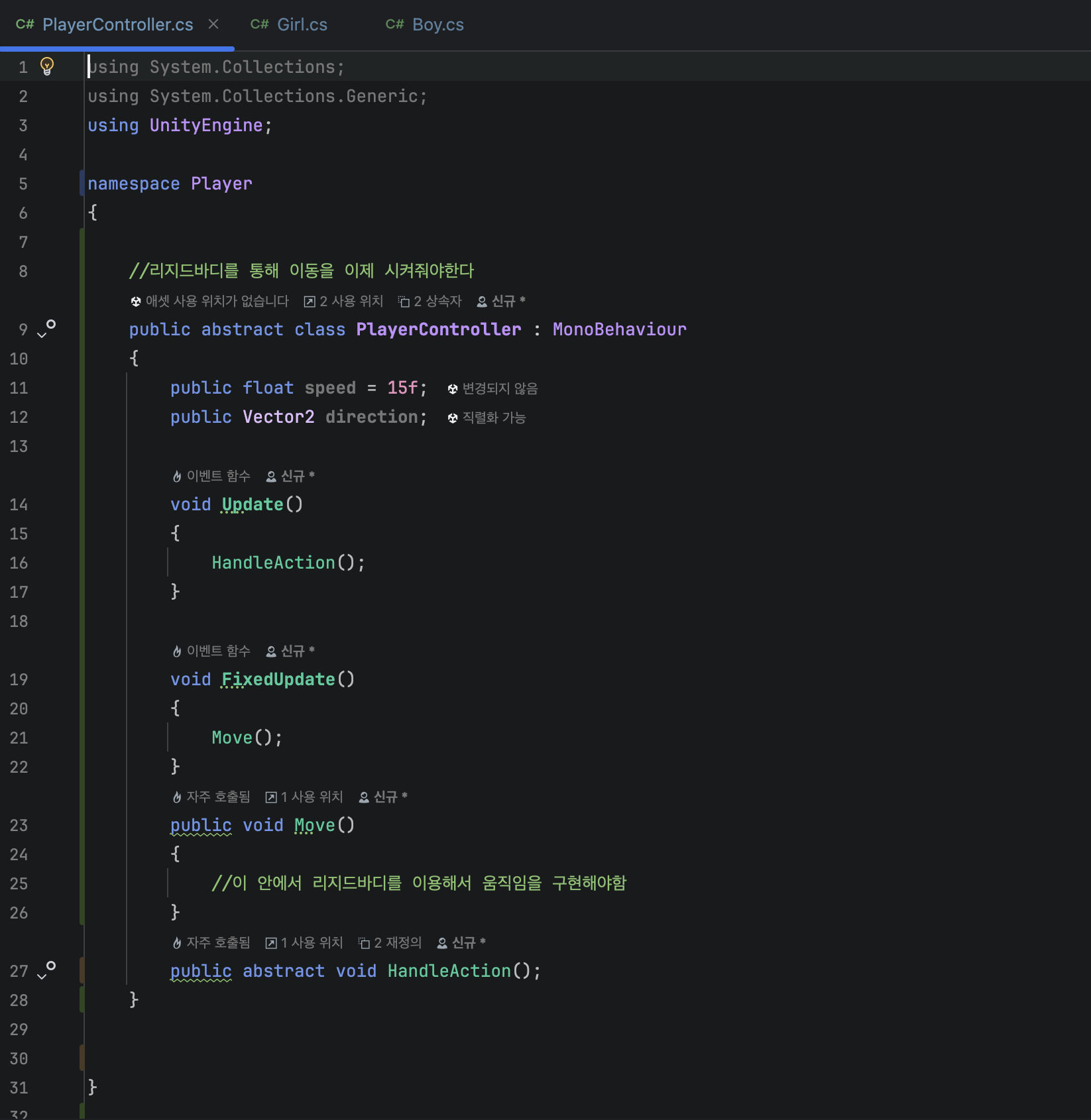The image size is (1091, 1120).
Task: Click flame icon above abstract HandleAction
Action: 177,943
